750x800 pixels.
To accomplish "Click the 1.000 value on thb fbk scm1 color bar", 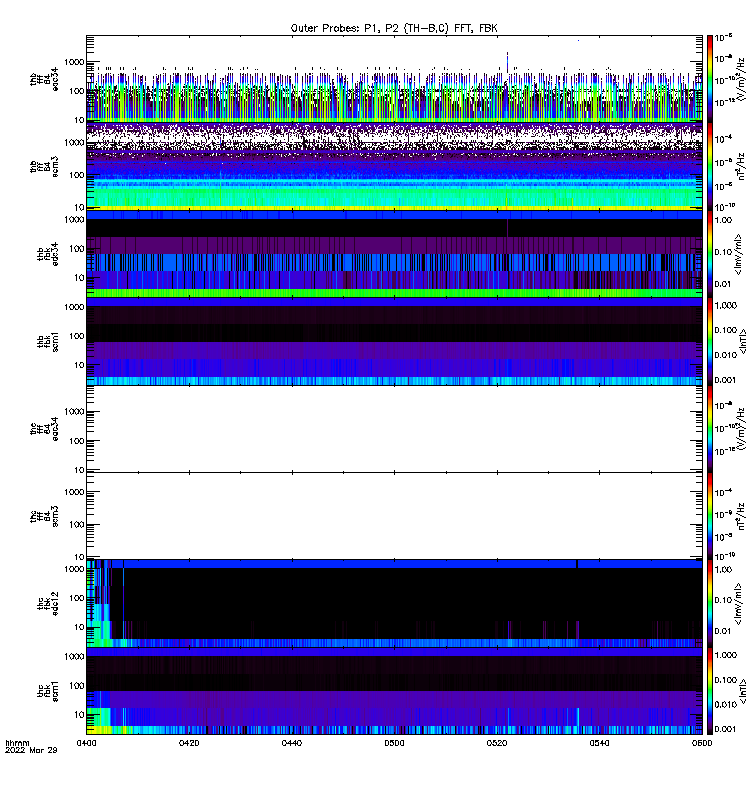I will point(726,305).
